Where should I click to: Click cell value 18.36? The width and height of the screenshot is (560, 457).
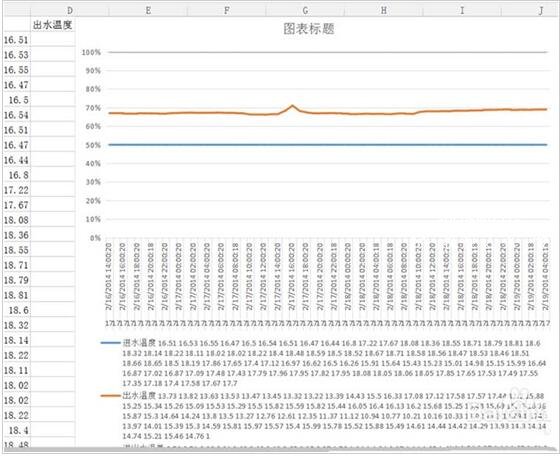[16, 235]
